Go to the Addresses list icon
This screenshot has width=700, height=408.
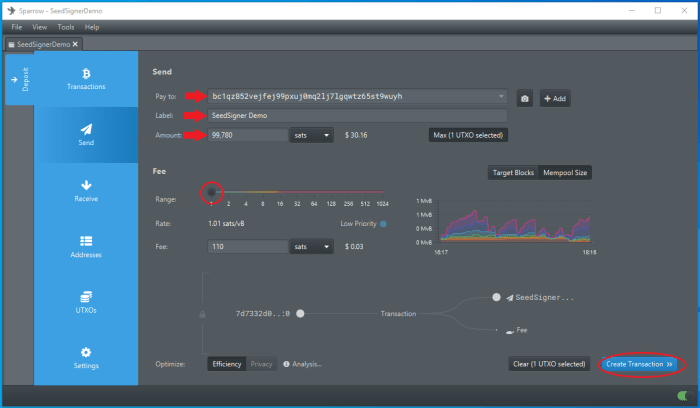[x=86, y=246]
